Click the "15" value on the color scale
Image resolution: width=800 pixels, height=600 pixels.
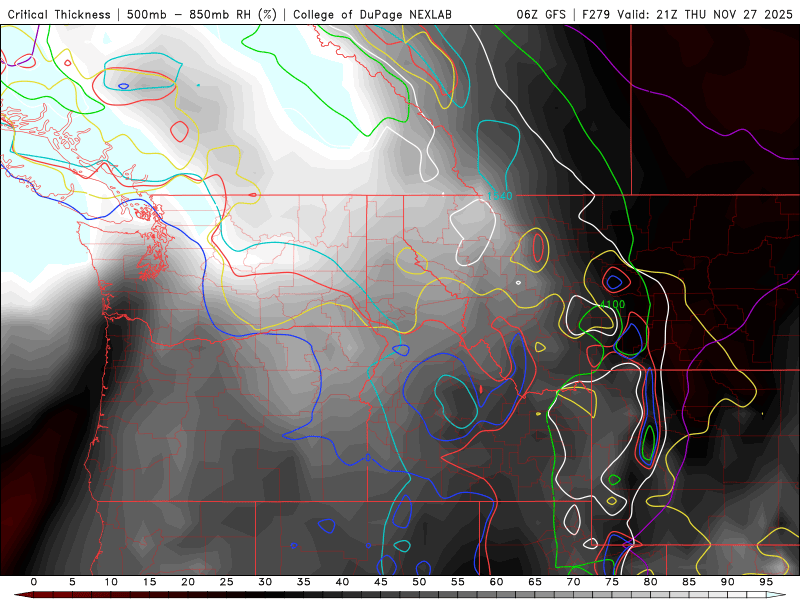coord(149,582)
